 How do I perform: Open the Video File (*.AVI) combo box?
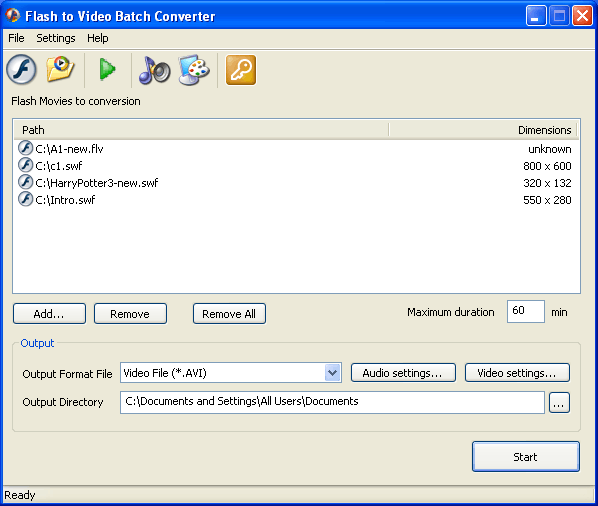click(x=231, y=373)
